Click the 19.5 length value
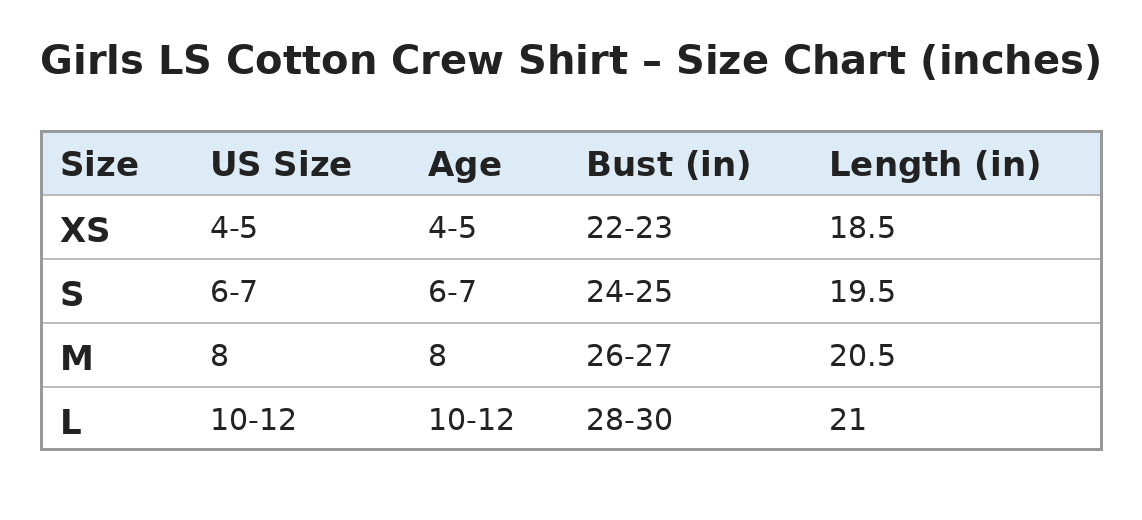1142x520 pixels. tap(862, 293)
